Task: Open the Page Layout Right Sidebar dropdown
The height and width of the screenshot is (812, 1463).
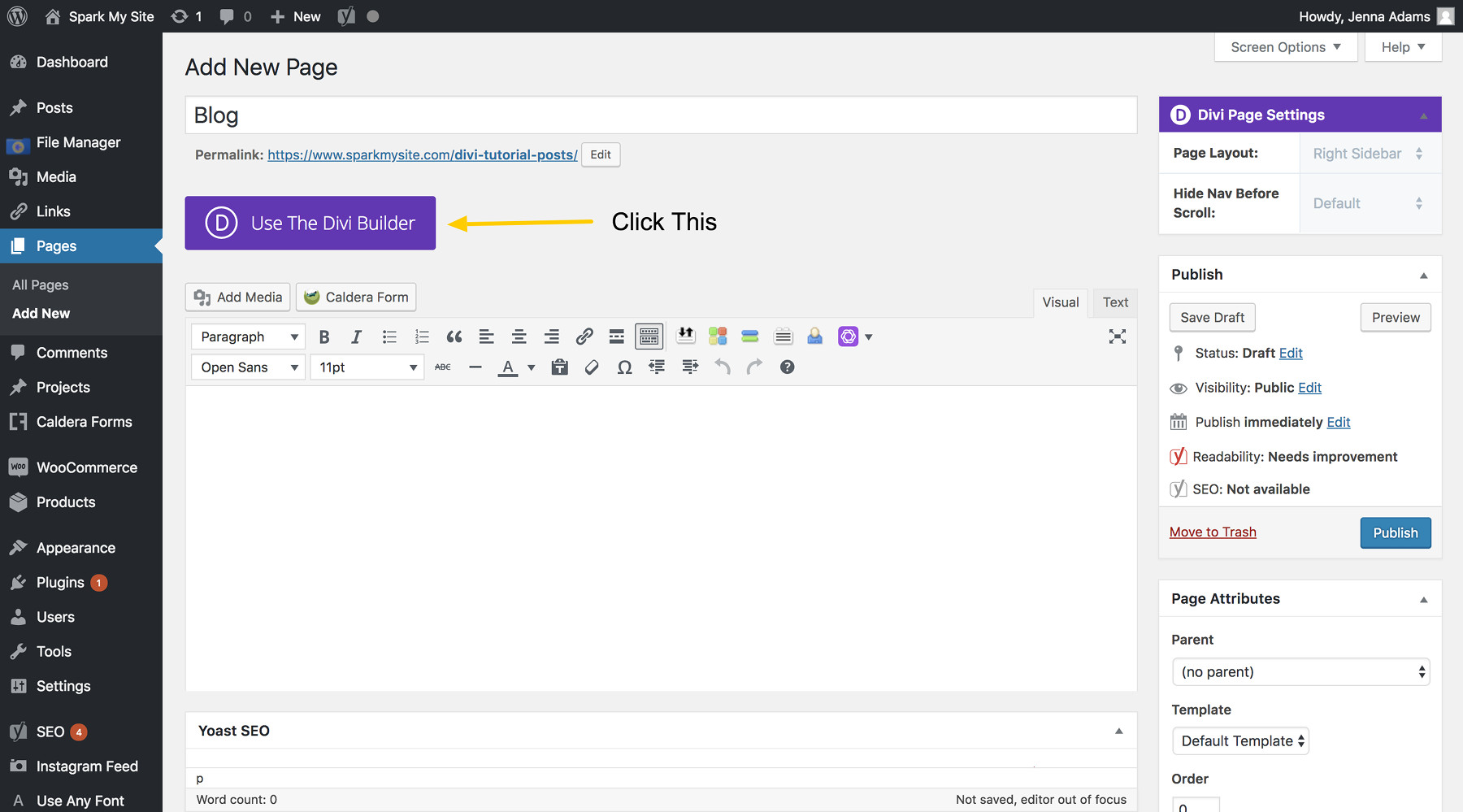Action: coord(1370,154)
